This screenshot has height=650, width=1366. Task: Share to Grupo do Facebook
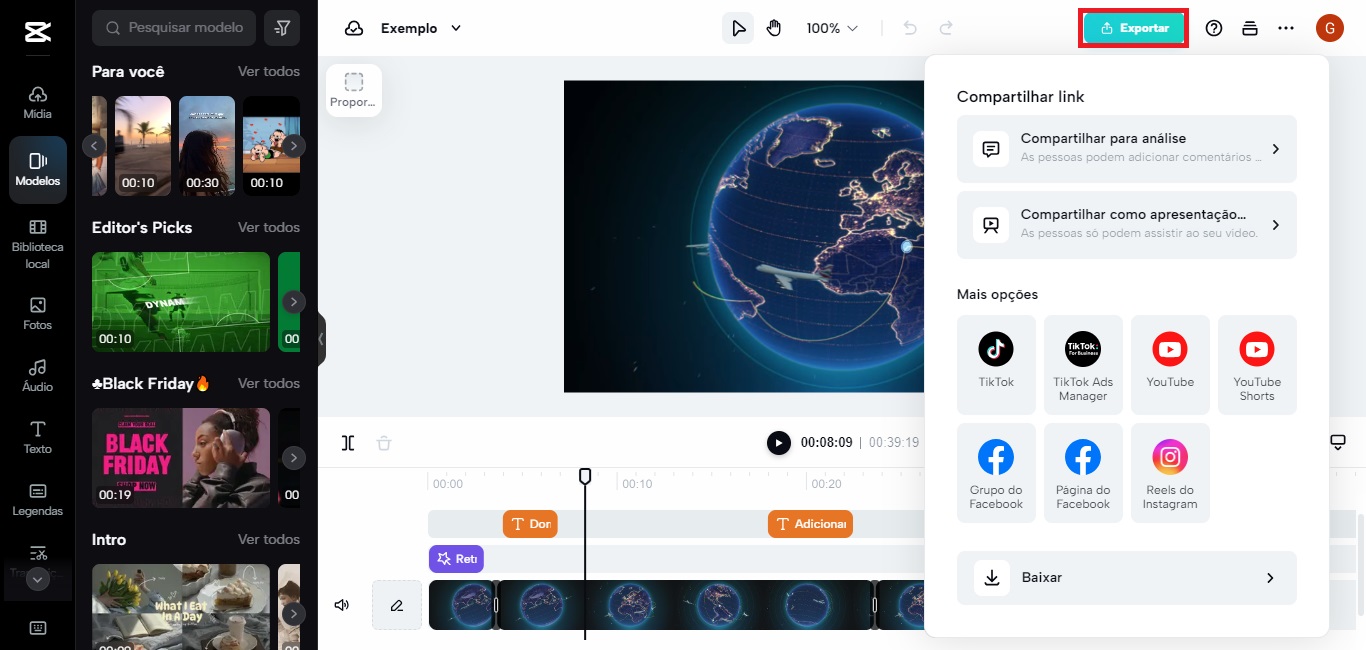[x=996, y=472]
